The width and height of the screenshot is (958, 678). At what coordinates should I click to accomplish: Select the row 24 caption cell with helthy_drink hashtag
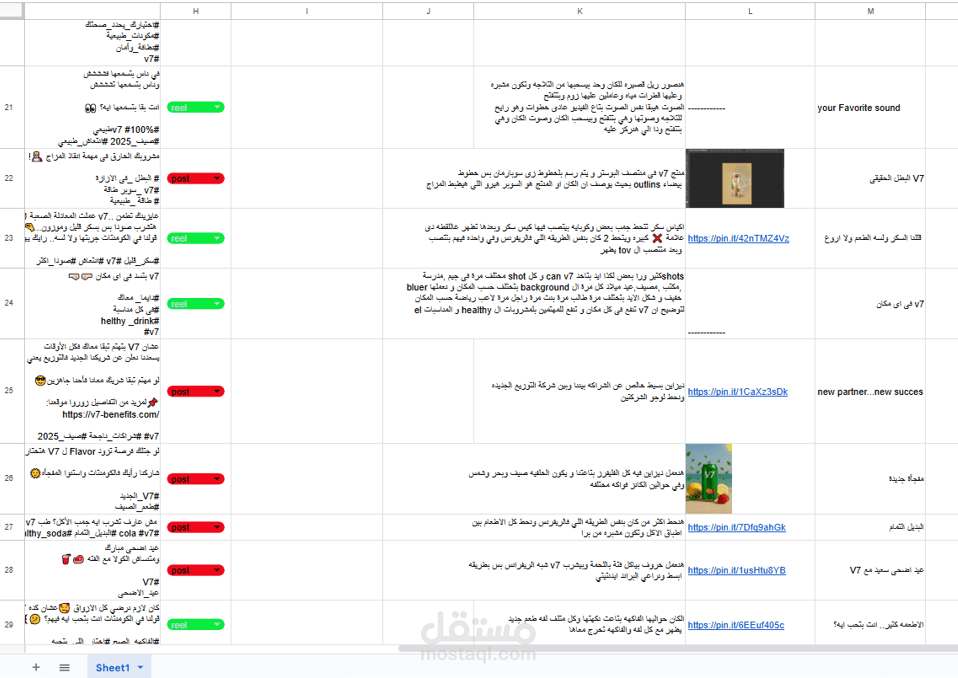point(92,304)
